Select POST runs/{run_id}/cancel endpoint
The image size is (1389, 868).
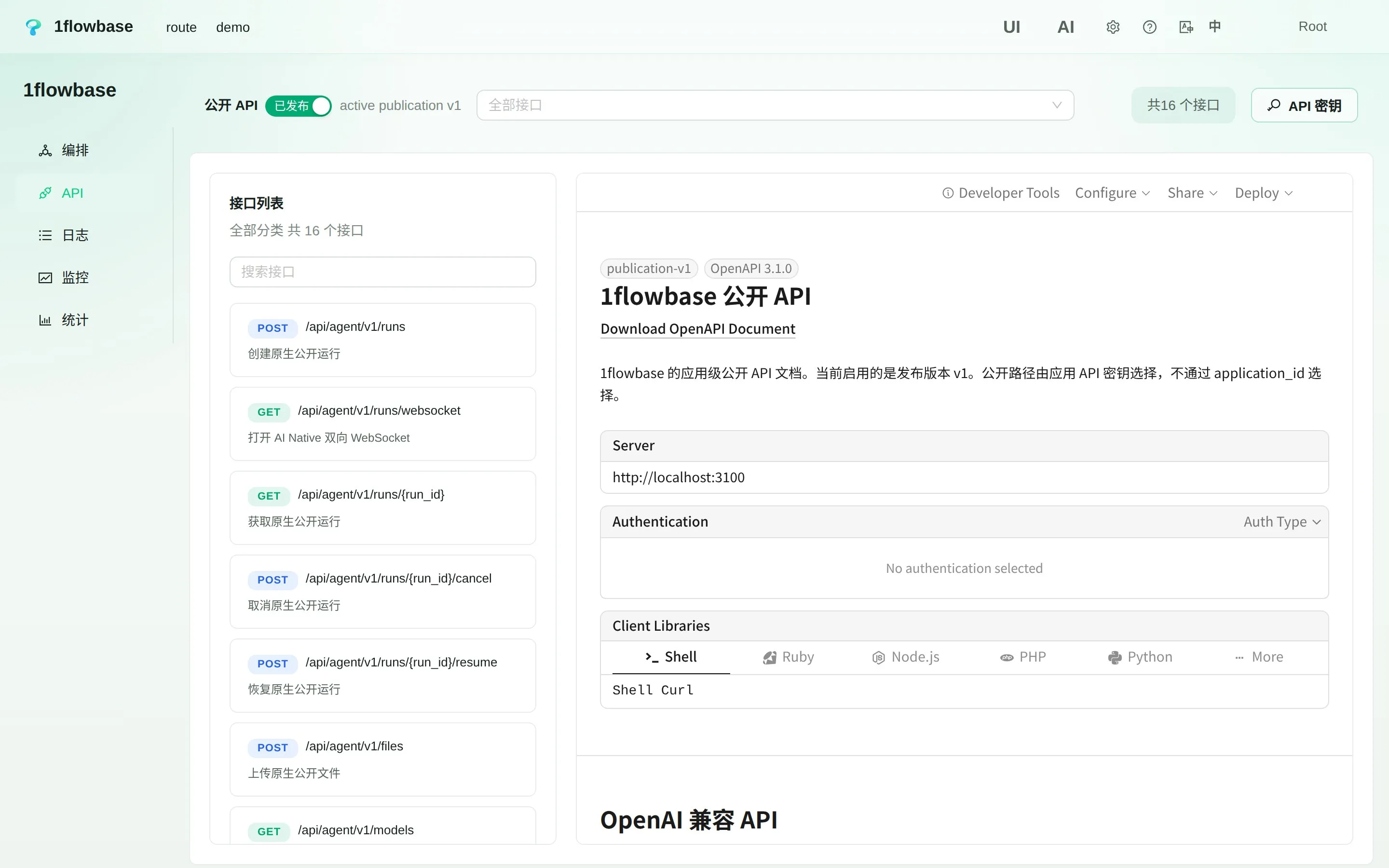tap(383, 591)
